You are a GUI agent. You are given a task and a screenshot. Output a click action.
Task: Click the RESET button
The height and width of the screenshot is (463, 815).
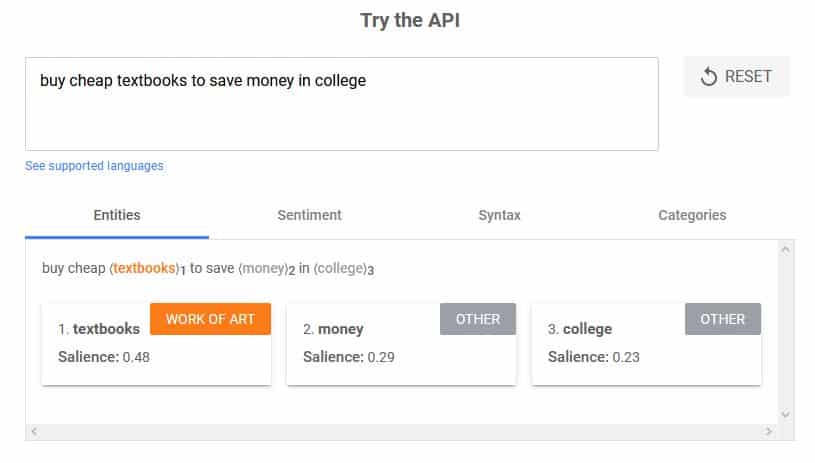coord(736,77)
